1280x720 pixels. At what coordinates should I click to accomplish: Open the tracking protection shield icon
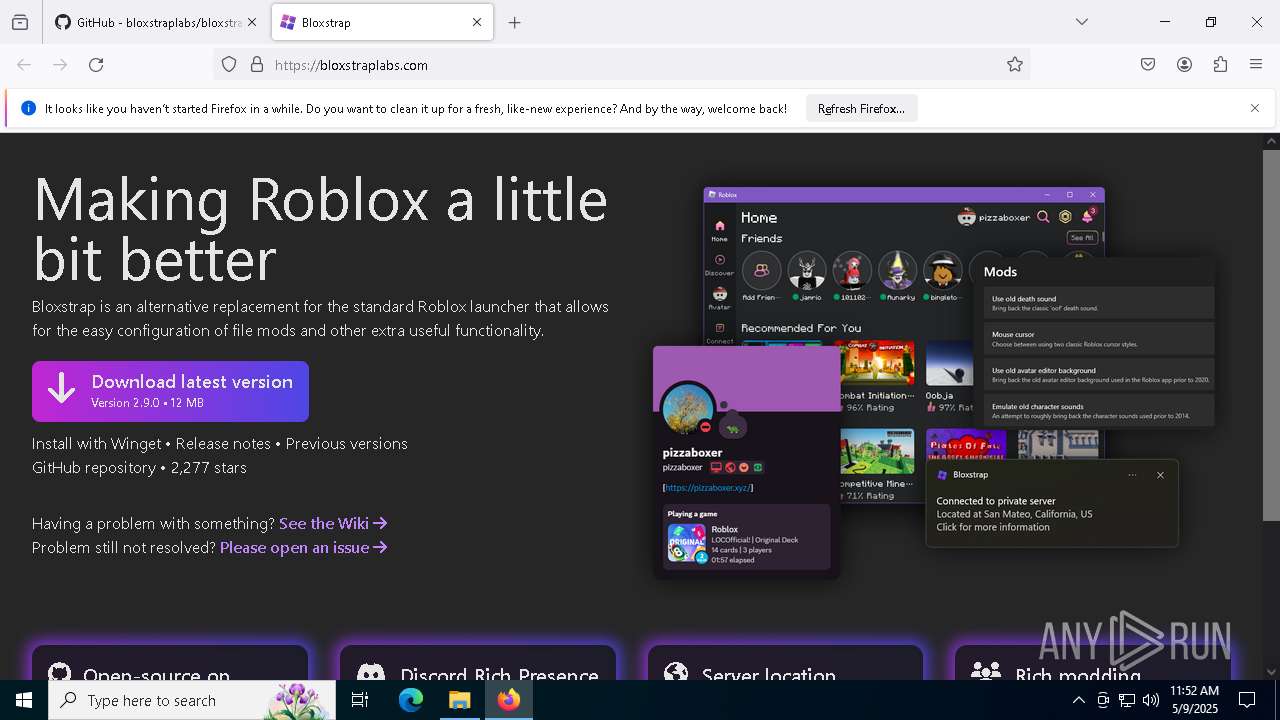(229, 65)
